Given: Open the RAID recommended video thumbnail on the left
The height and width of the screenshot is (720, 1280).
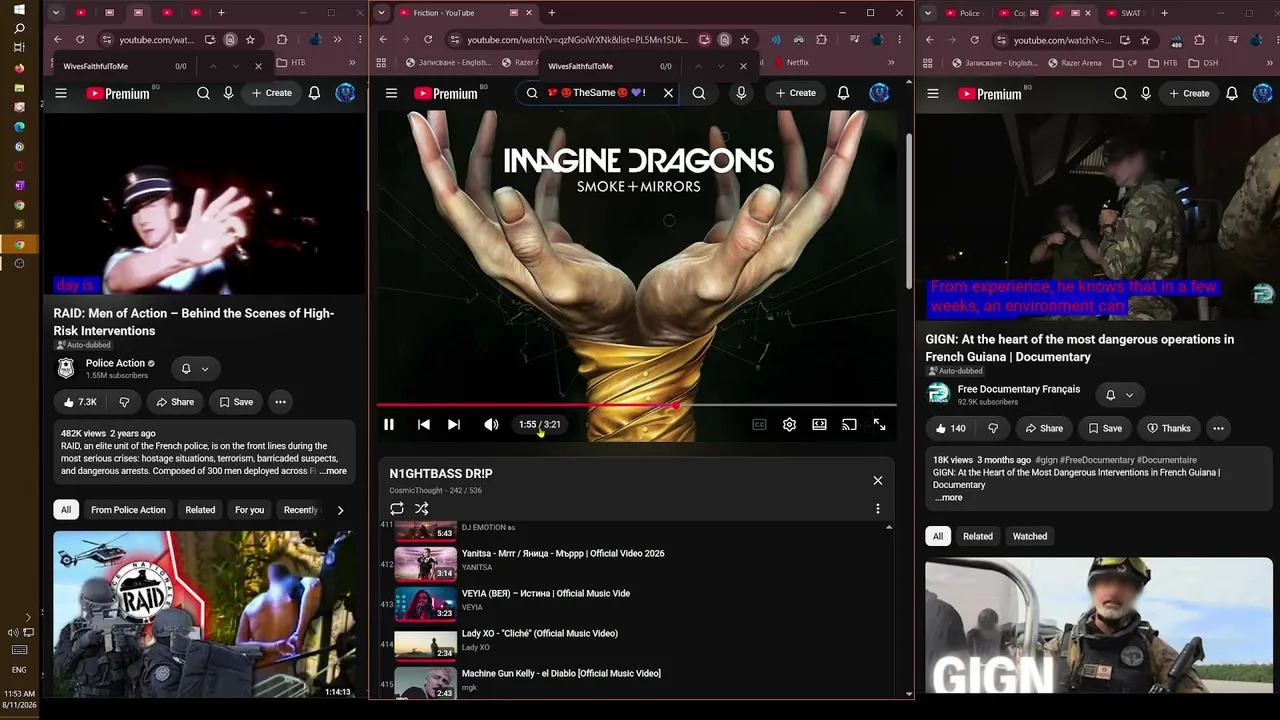Looking at the screenshot, I should (x=204, y=614).
